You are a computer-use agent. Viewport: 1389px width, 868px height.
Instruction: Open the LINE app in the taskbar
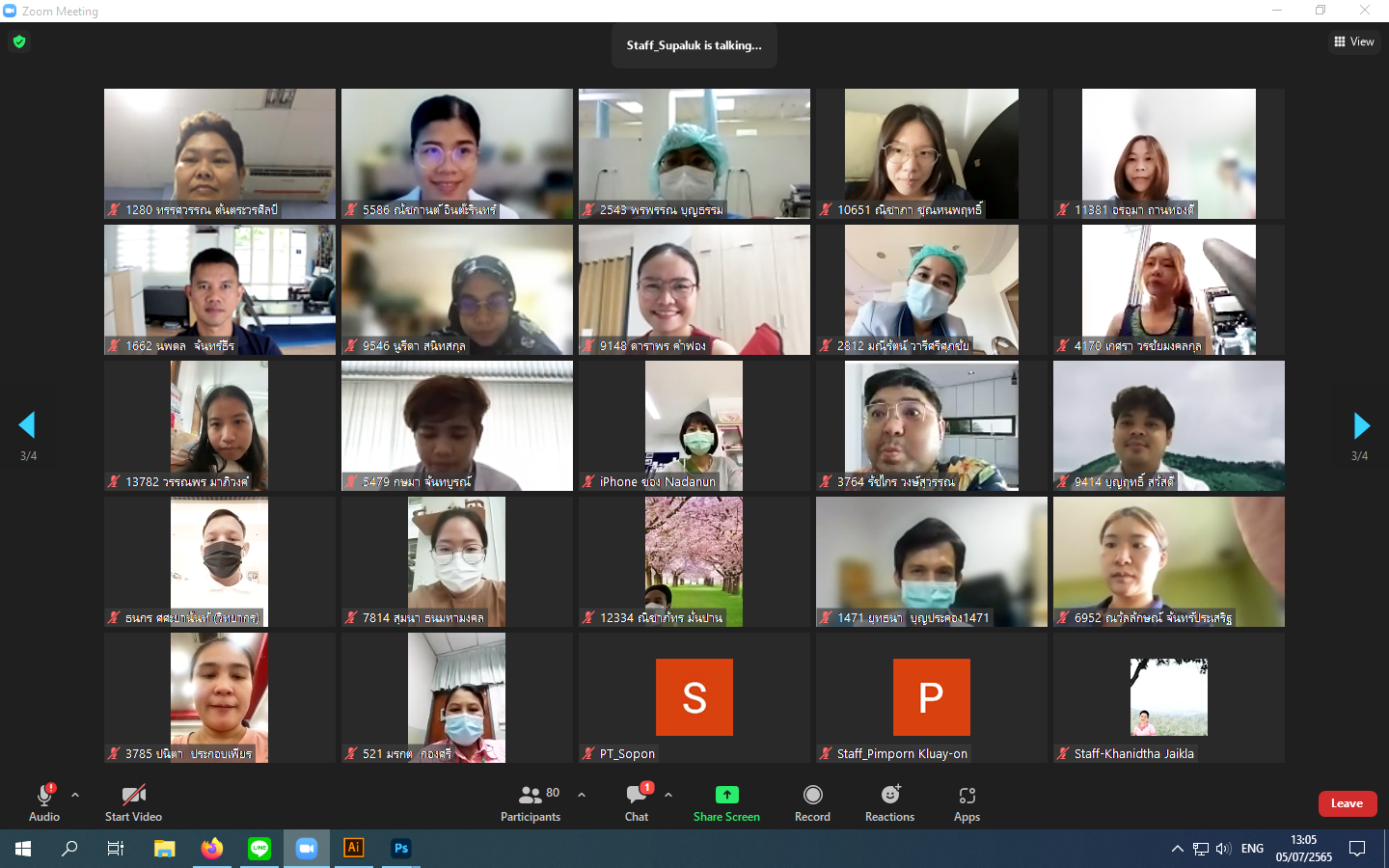tap(259, 848)
